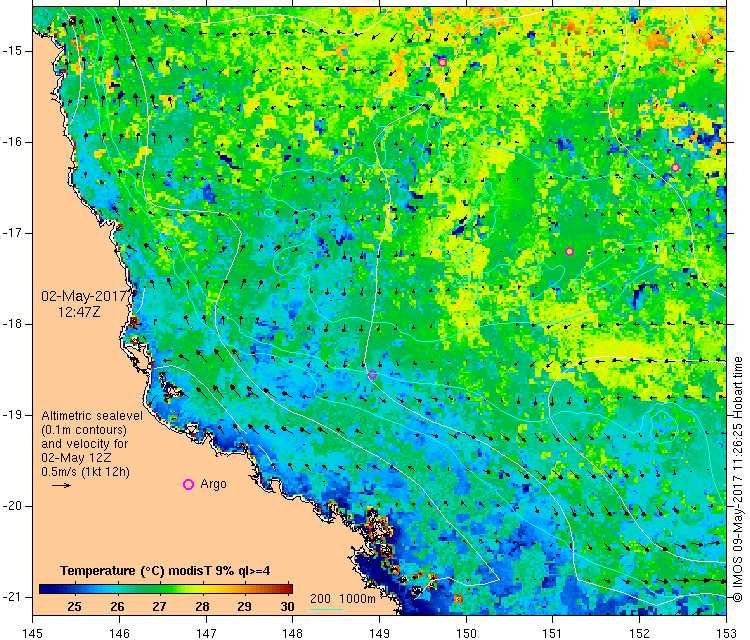
Task: Click the colorbar tick label '30'
Action: tap(287, 607)
